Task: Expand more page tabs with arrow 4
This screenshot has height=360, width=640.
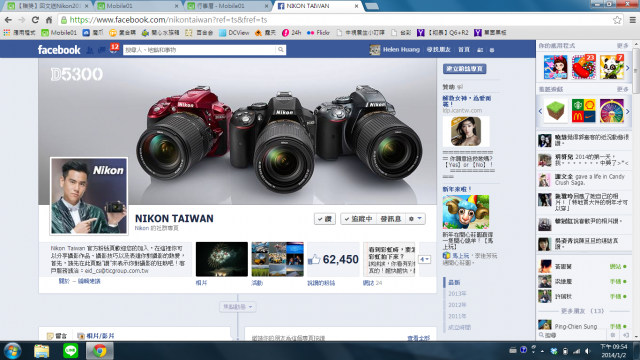Action: coord(424,259)
